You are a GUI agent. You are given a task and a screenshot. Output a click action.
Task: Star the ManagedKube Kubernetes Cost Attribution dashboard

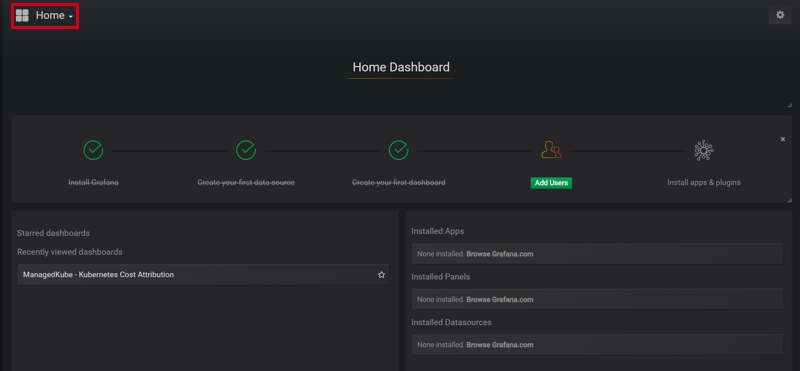pyautogui.click(x=381, y=275)
